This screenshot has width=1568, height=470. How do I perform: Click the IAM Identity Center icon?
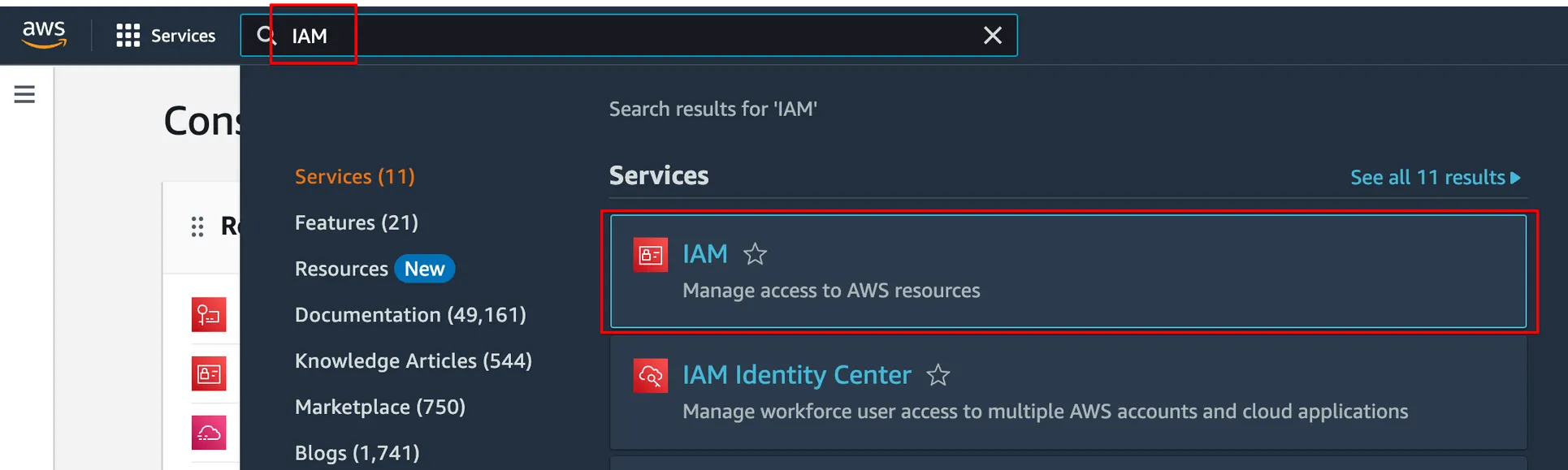click(x=650, y=376)
